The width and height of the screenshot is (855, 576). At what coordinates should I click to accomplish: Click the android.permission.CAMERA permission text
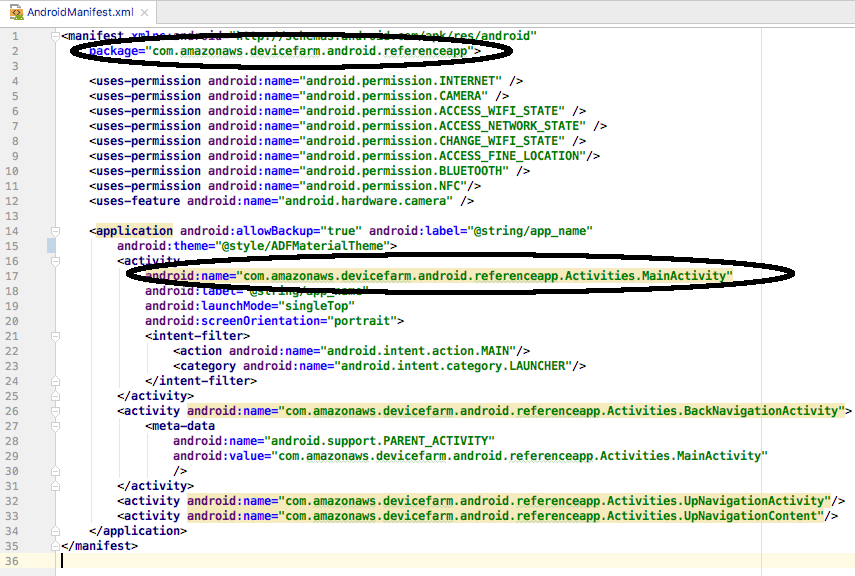coord(393,96)
